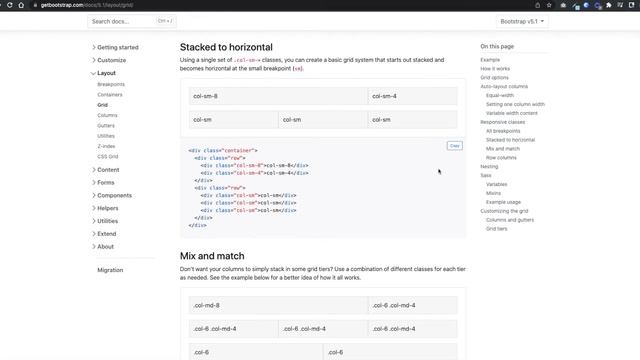Open the Bootstrap v5.1 version dropdown

click(522, 21)
